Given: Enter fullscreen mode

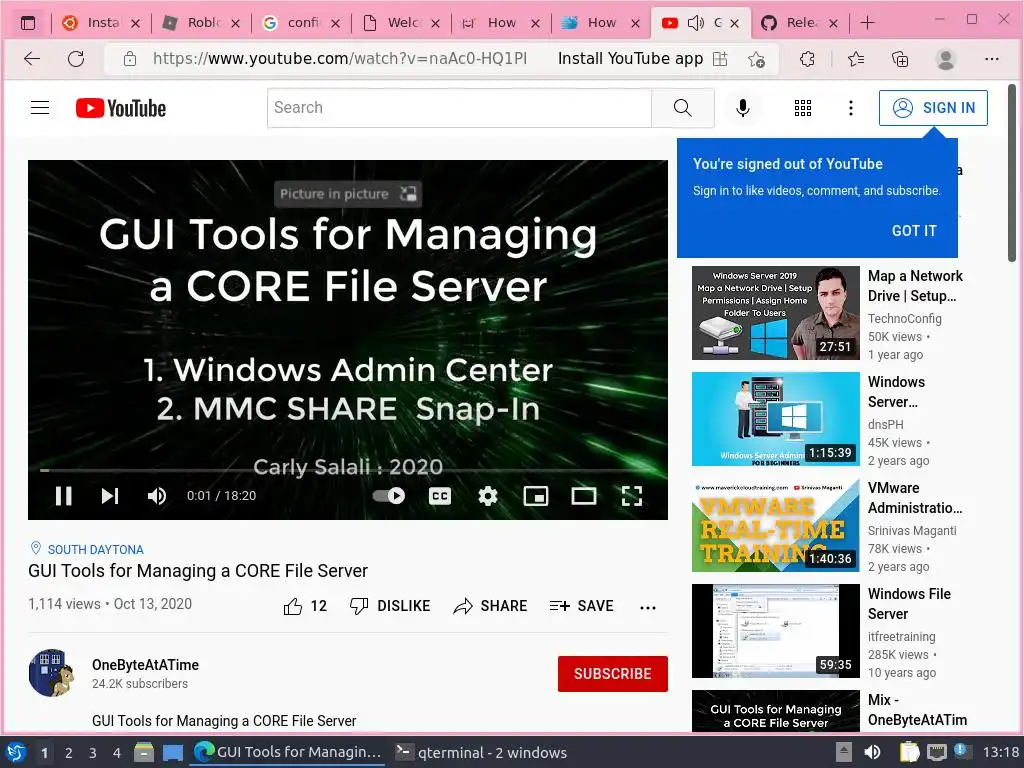Looking at the screenshot, I should pyautogui.click(x=632, y=496).
